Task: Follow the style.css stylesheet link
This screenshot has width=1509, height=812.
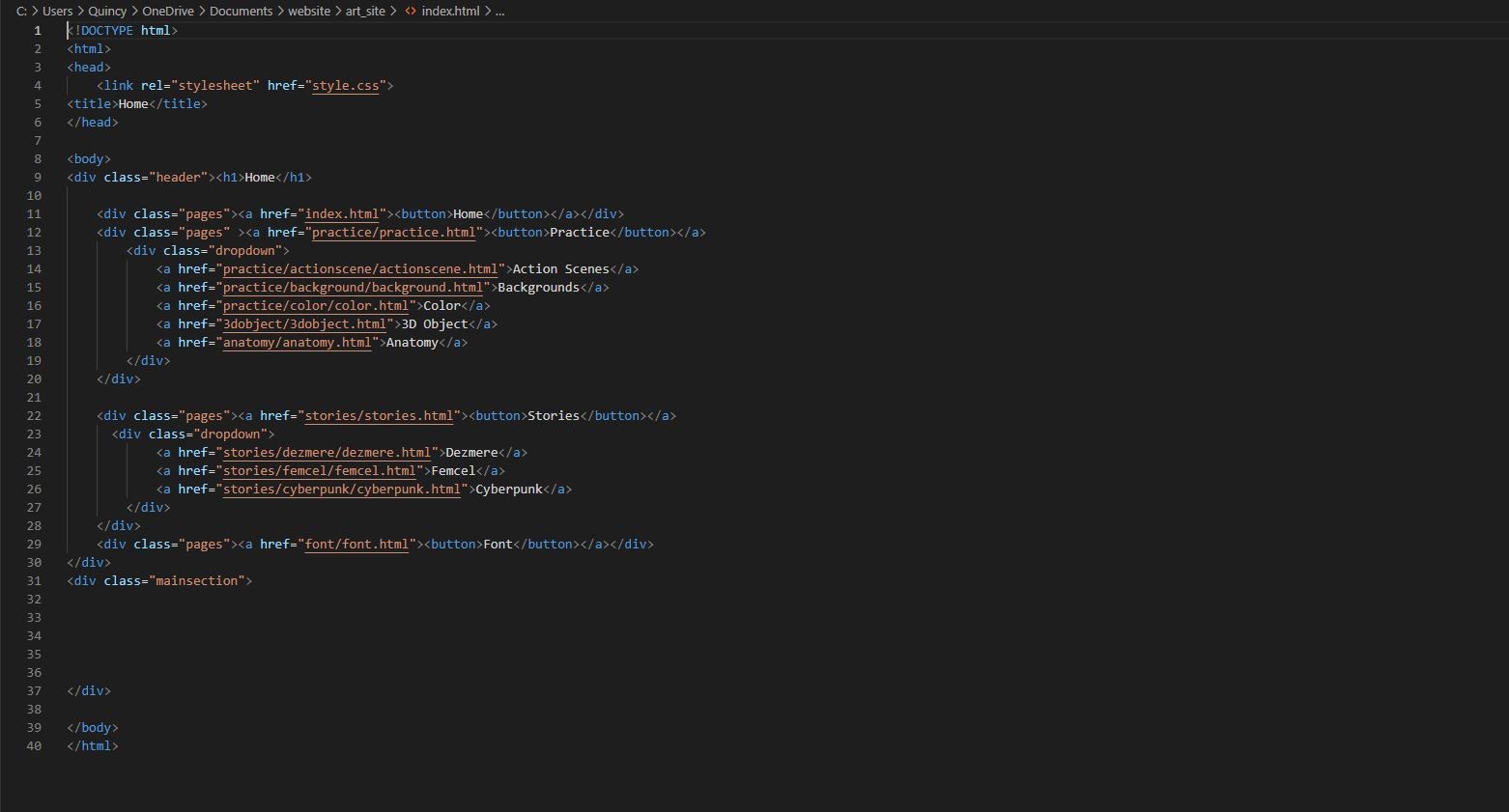Action: 345,85
